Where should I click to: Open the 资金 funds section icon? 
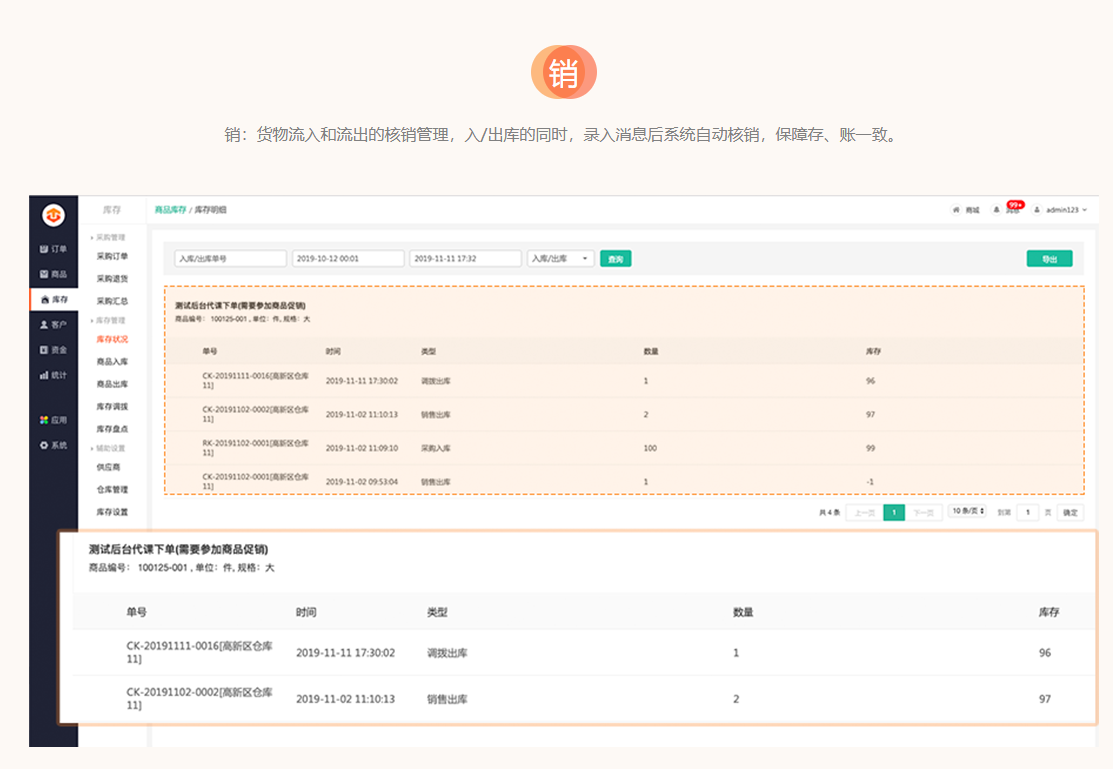coord(44,350)
